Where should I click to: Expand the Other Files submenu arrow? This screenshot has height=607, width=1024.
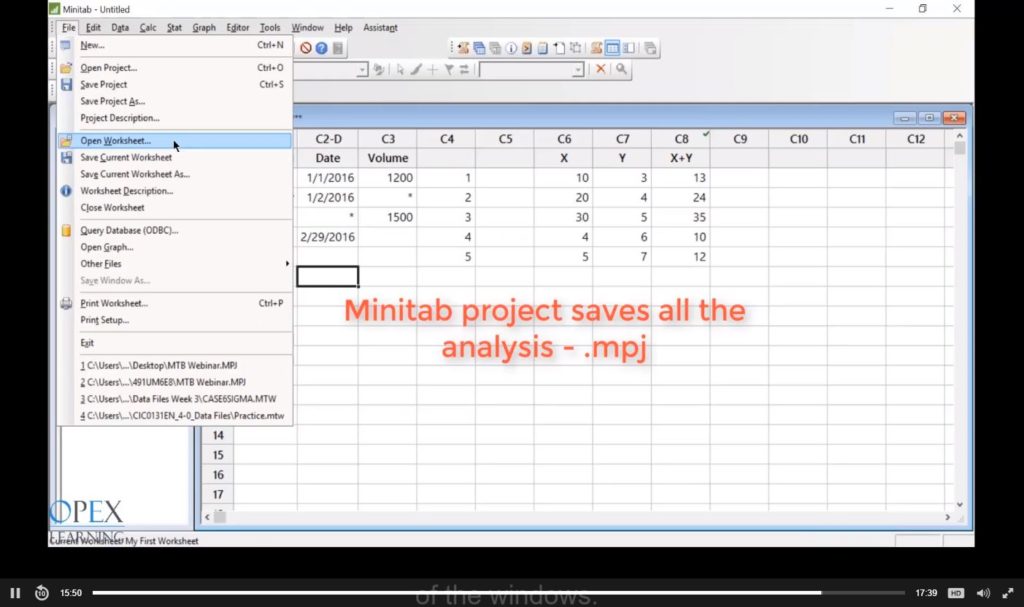coord(287,263)
